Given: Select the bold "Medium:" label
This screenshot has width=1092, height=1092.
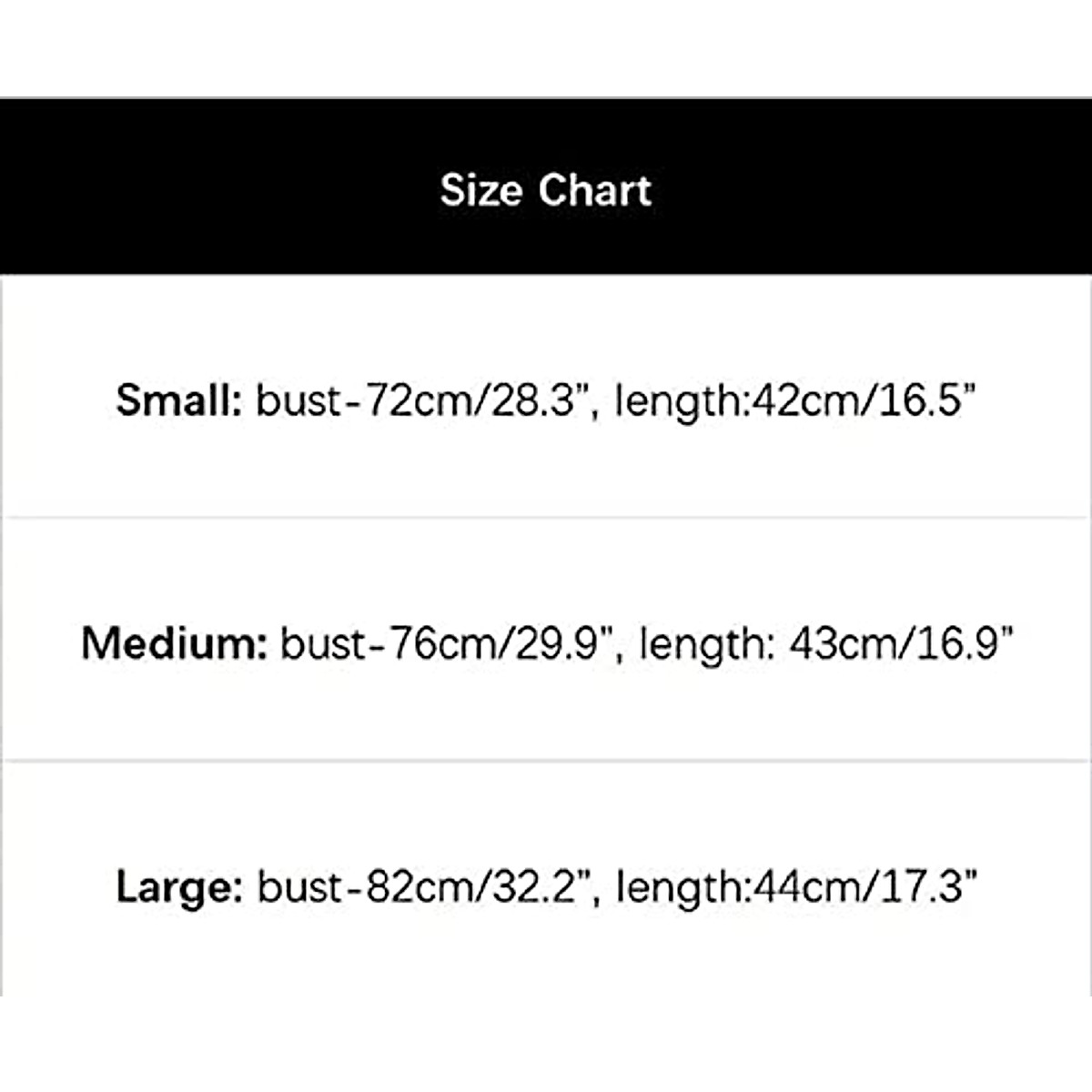Looking at the screenshot, I should (173, 643).
